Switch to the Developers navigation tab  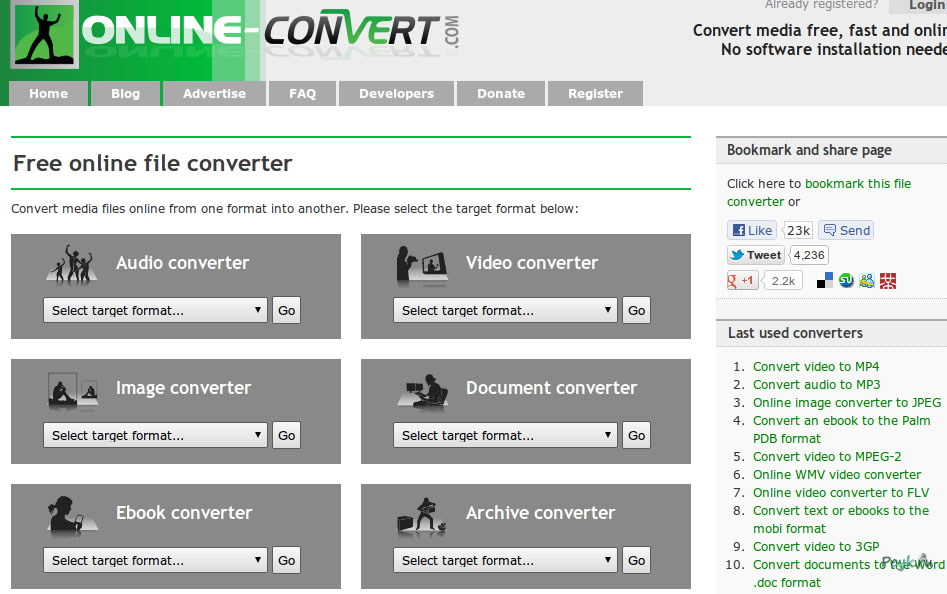tap(396, 94)
